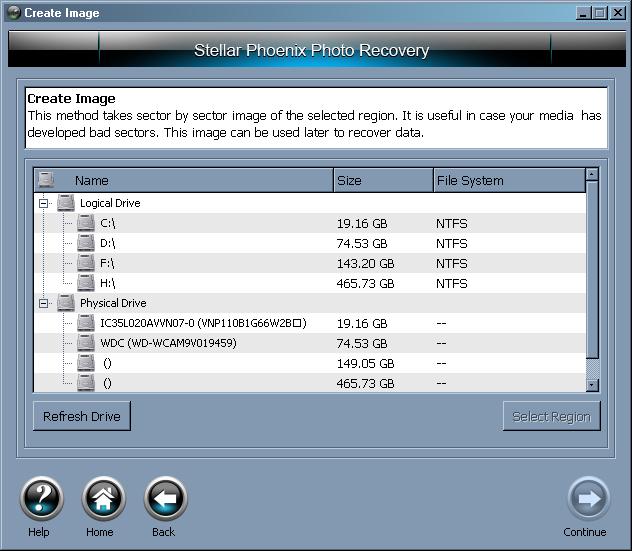Click the 19.16 GB size of C:\
The image size is (632, 551).
tap(362, 223)
